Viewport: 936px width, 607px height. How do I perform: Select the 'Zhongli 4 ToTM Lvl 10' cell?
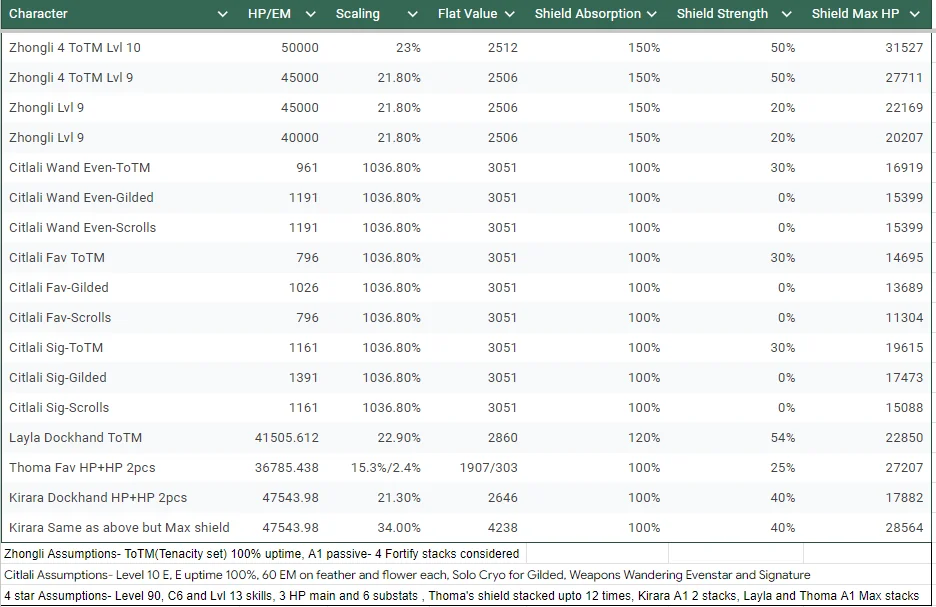click(75, 48)
